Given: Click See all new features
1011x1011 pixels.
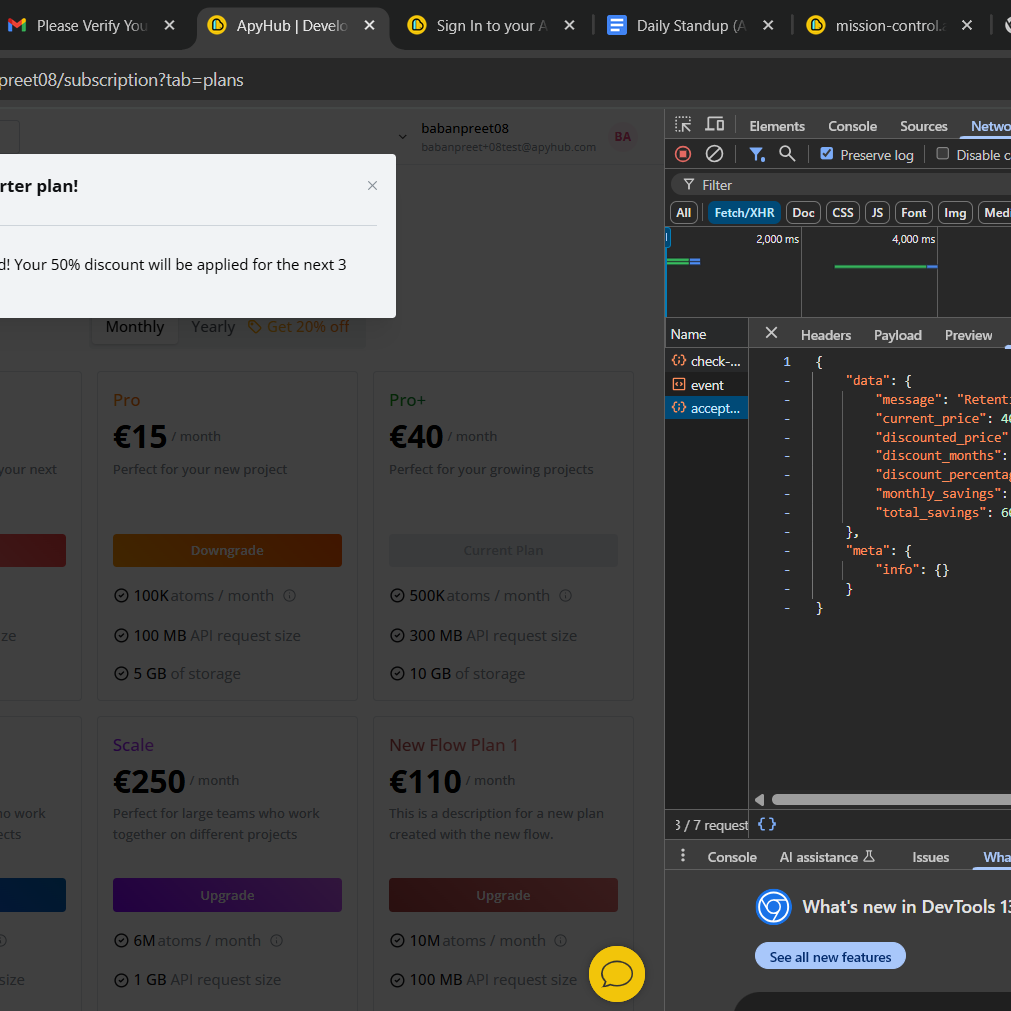Looking at the screenshot, I should pyautogui.click(x=829, y=957).
